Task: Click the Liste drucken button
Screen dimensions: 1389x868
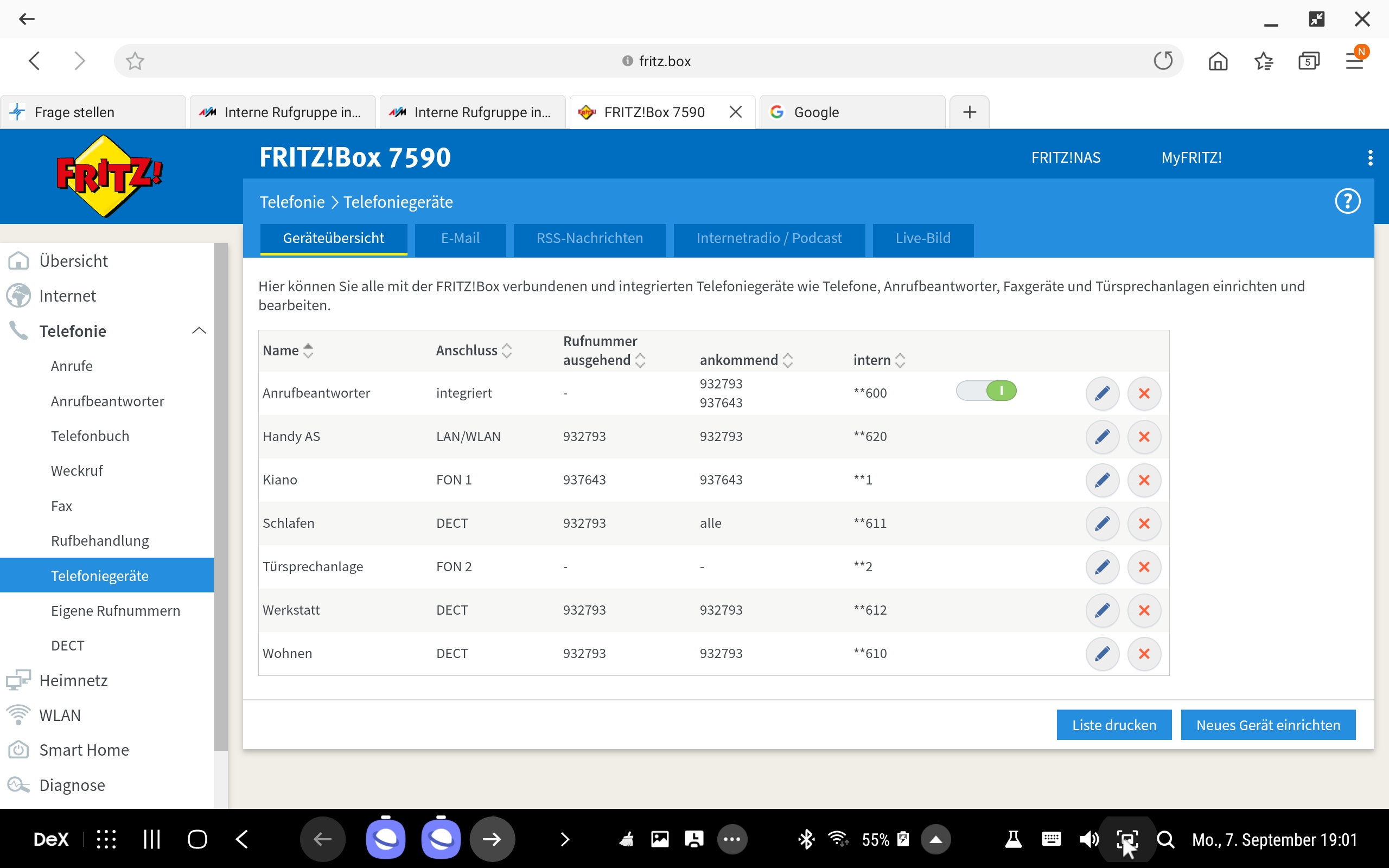Action: 1113,725
